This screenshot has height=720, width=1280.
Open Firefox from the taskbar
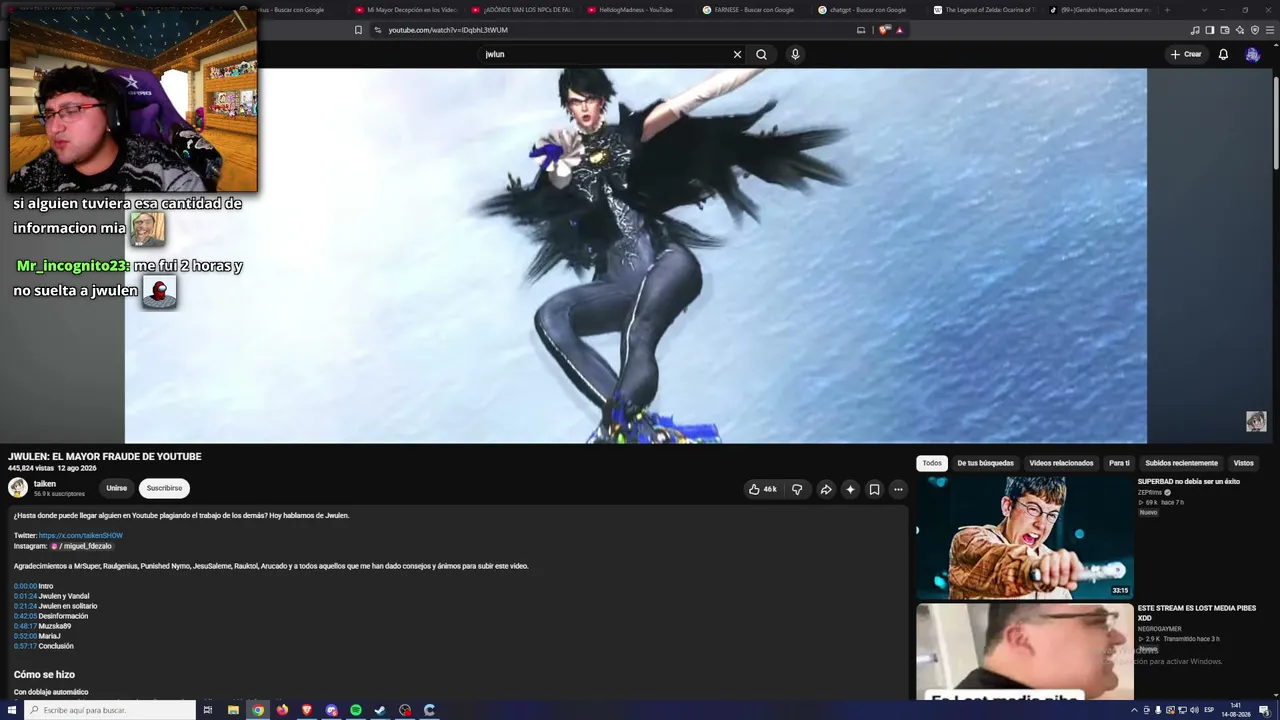click(282, 710)
